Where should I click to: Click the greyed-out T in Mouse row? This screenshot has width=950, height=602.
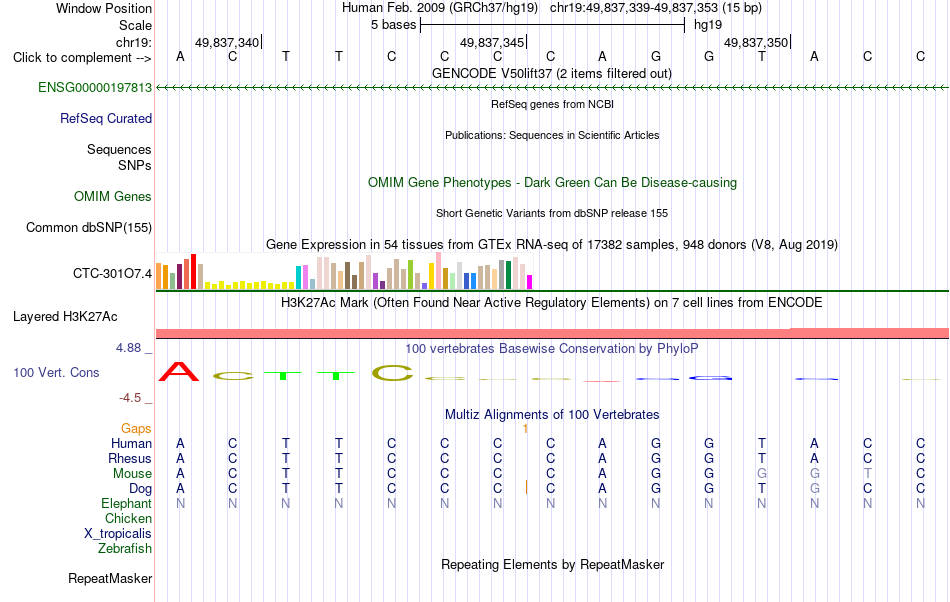tap(868, 474)
